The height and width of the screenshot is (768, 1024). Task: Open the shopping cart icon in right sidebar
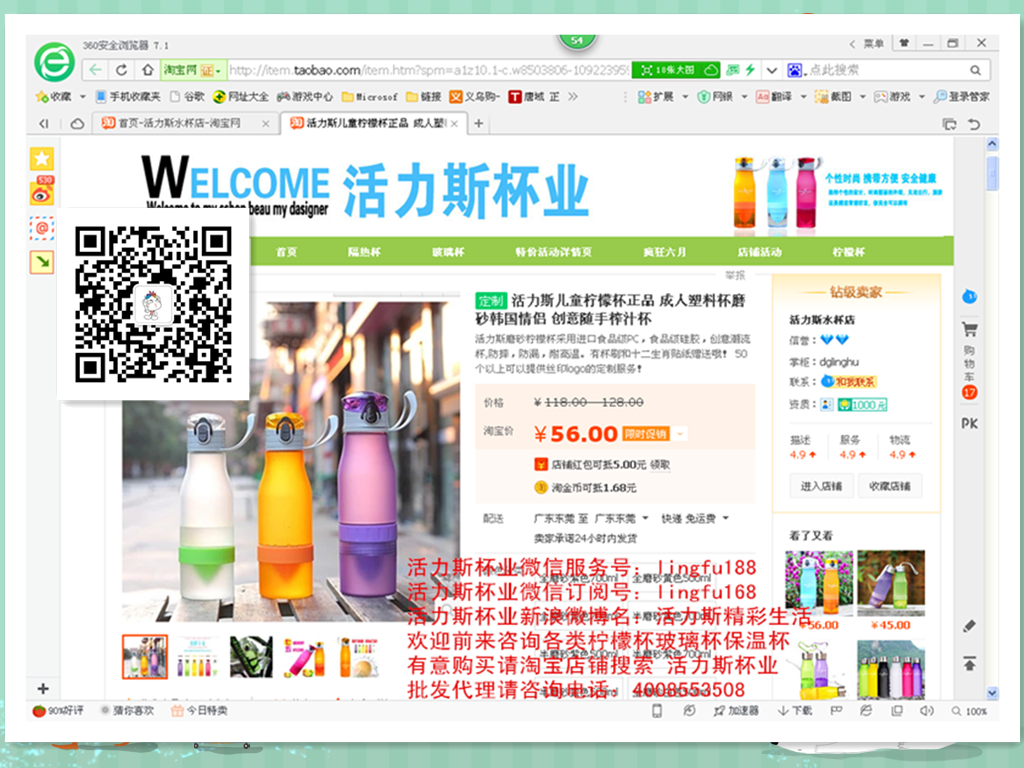tap(970, 329)
